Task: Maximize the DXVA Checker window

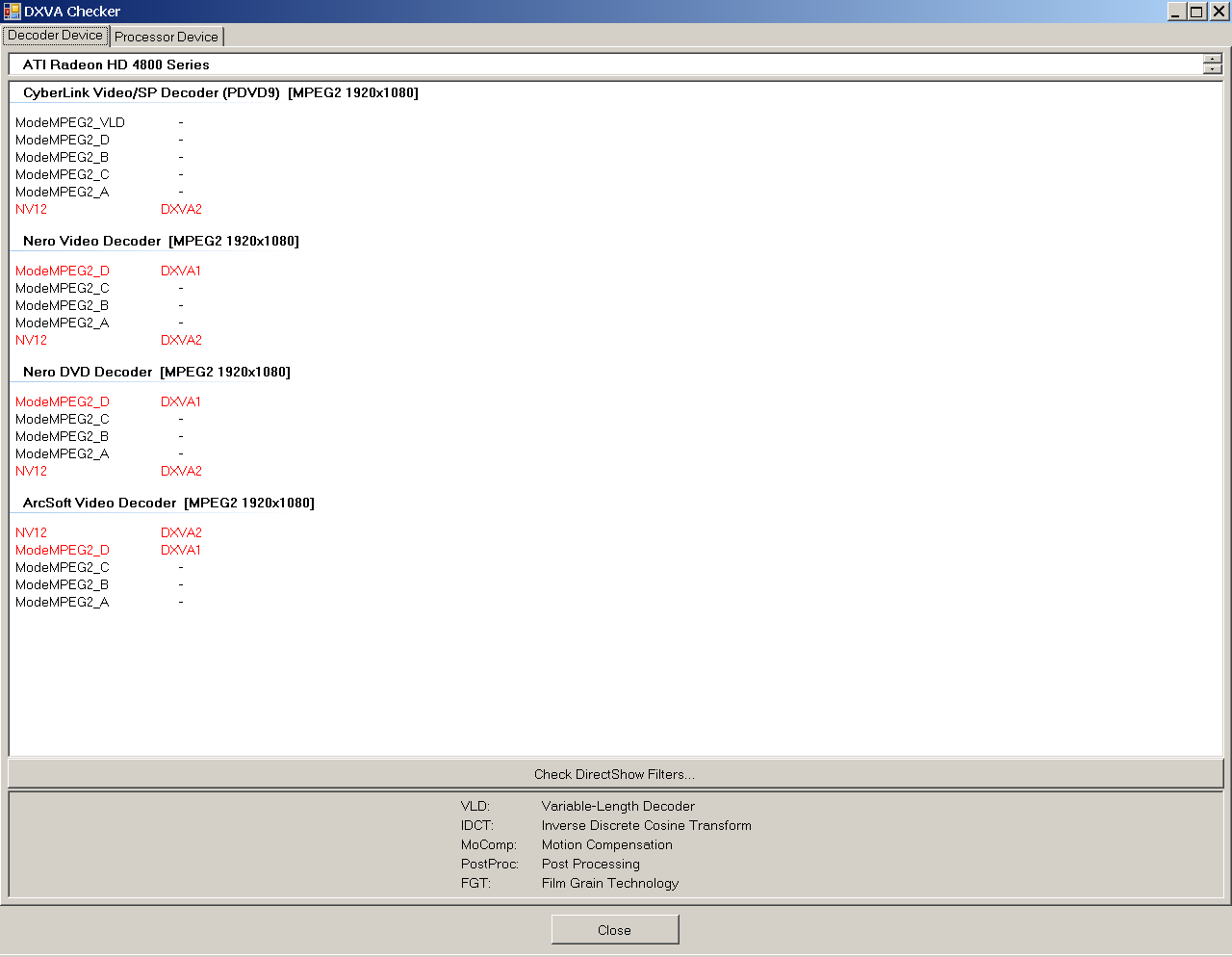Action: (1196, 12)
